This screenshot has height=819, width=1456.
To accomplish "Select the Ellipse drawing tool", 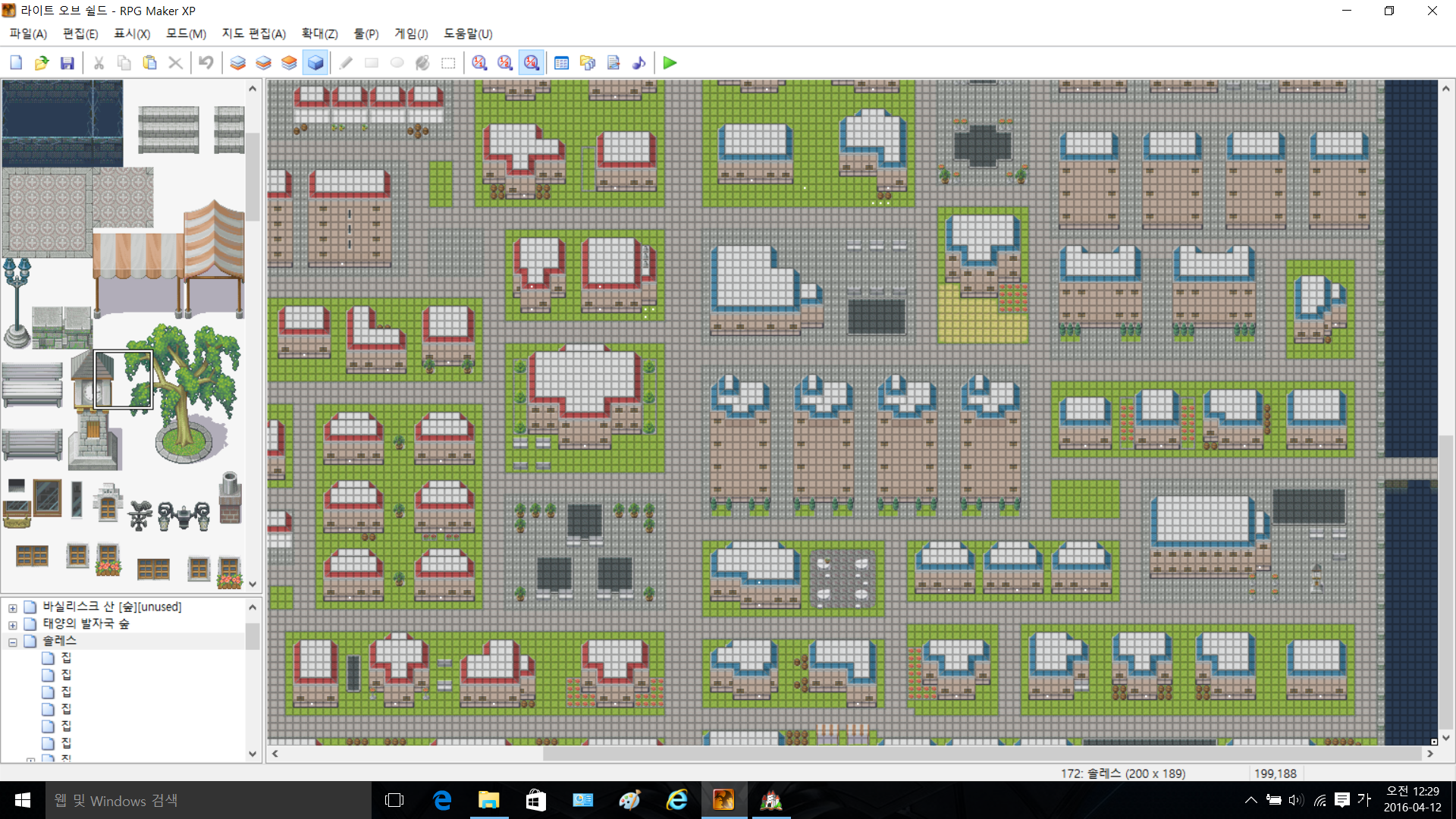I will pyautogui.click(x=397, y=63).
